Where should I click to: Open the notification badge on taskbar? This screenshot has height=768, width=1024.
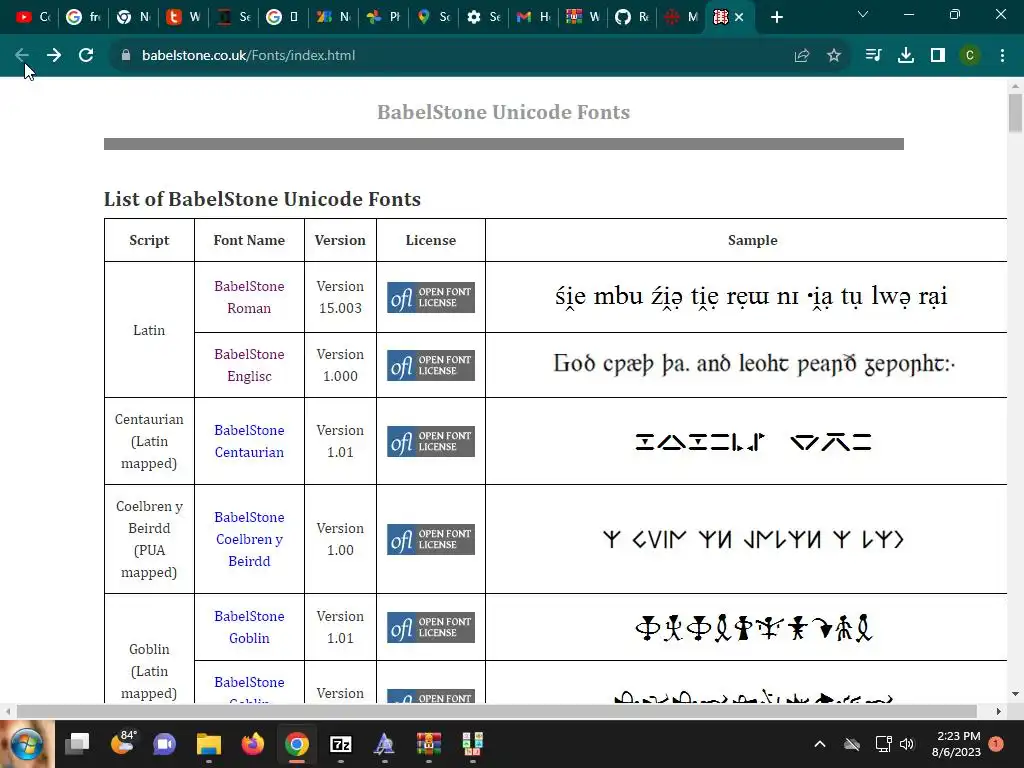point(996,743)
